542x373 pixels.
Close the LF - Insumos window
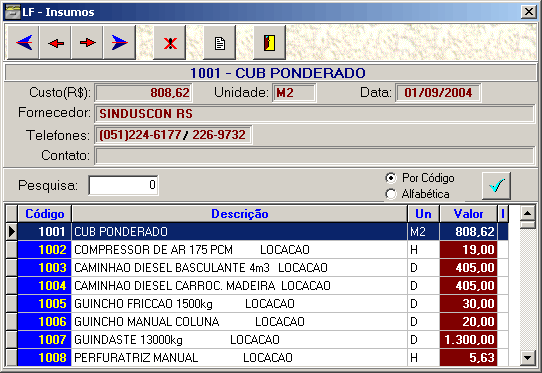529,12
